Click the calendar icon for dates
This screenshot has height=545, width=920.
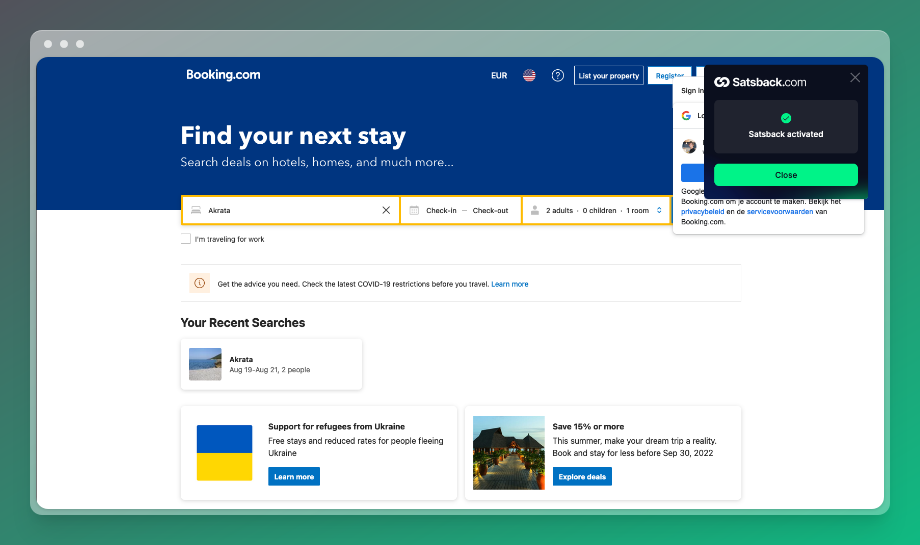click(414, 210)
